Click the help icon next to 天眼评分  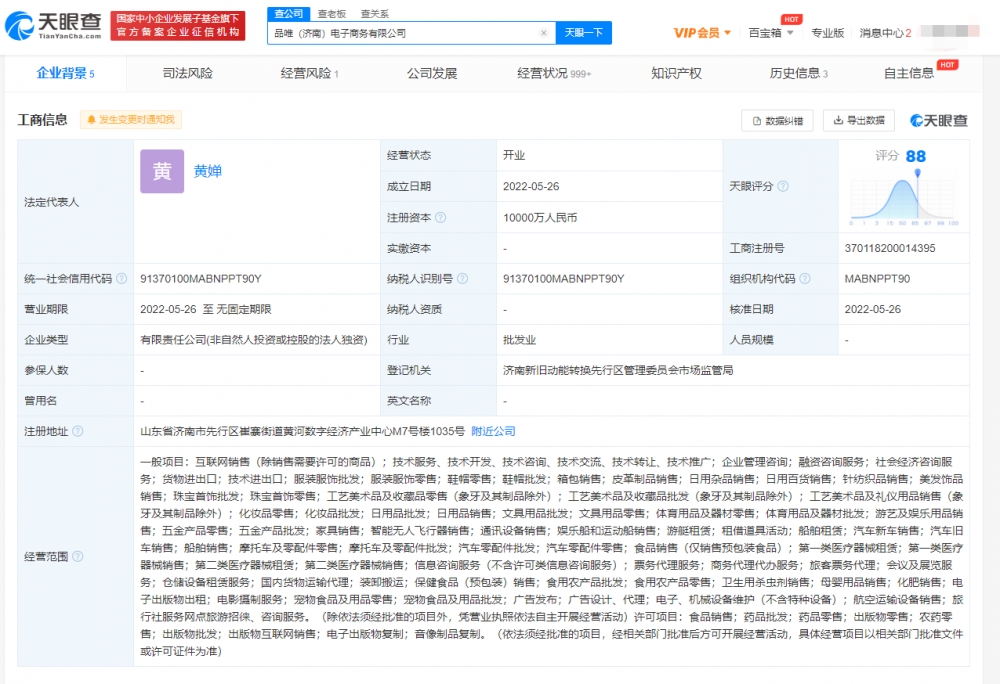(x=783, y=186)
